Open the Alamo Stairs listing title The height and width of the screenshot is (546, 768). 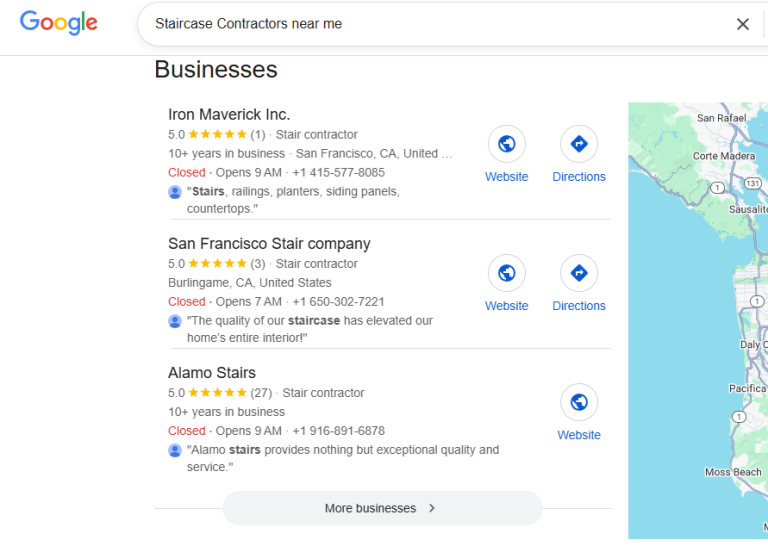[x=212, y=373]
